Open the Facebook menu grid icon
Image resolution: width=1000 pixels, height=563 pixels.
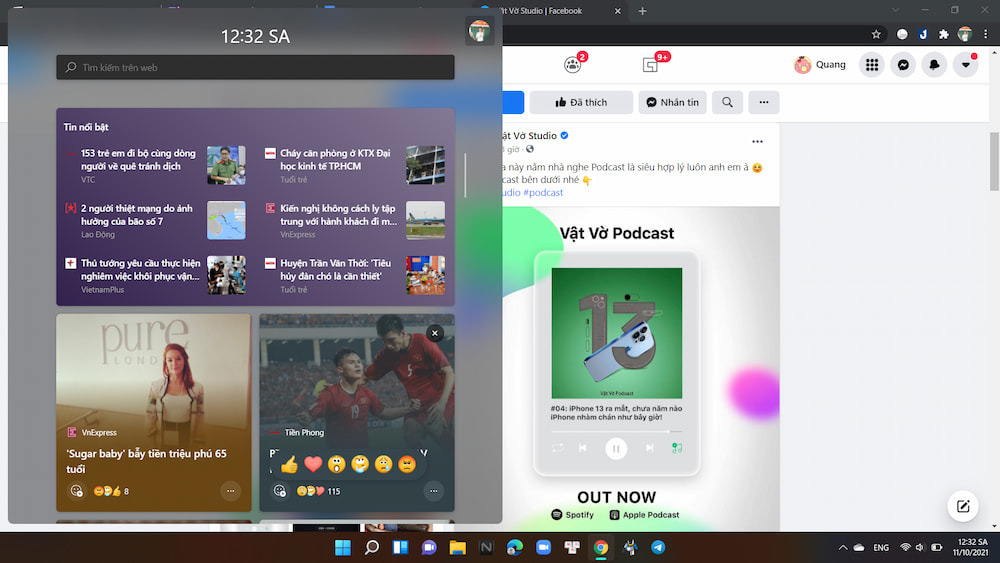(x=872, y=65)
